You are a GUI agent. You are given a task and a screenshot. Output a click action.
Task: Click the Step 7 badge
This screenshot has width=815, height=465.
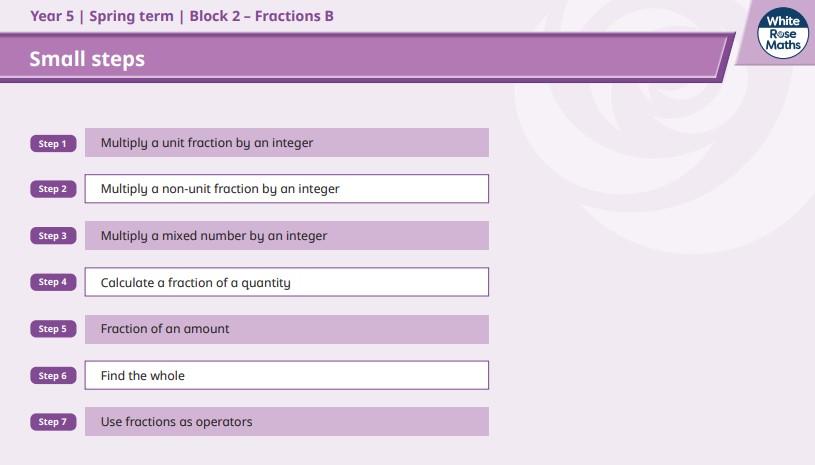[52, 422]
